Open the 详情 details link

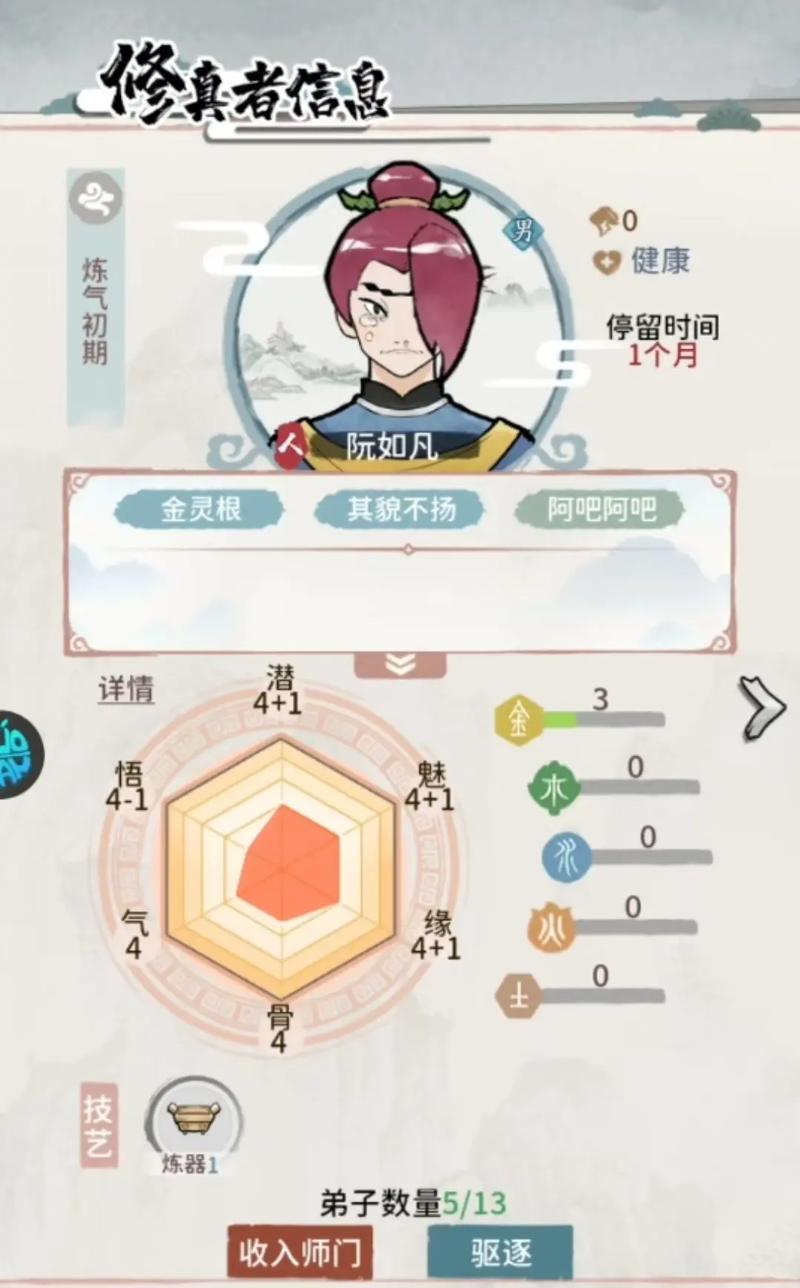point(126,690)
